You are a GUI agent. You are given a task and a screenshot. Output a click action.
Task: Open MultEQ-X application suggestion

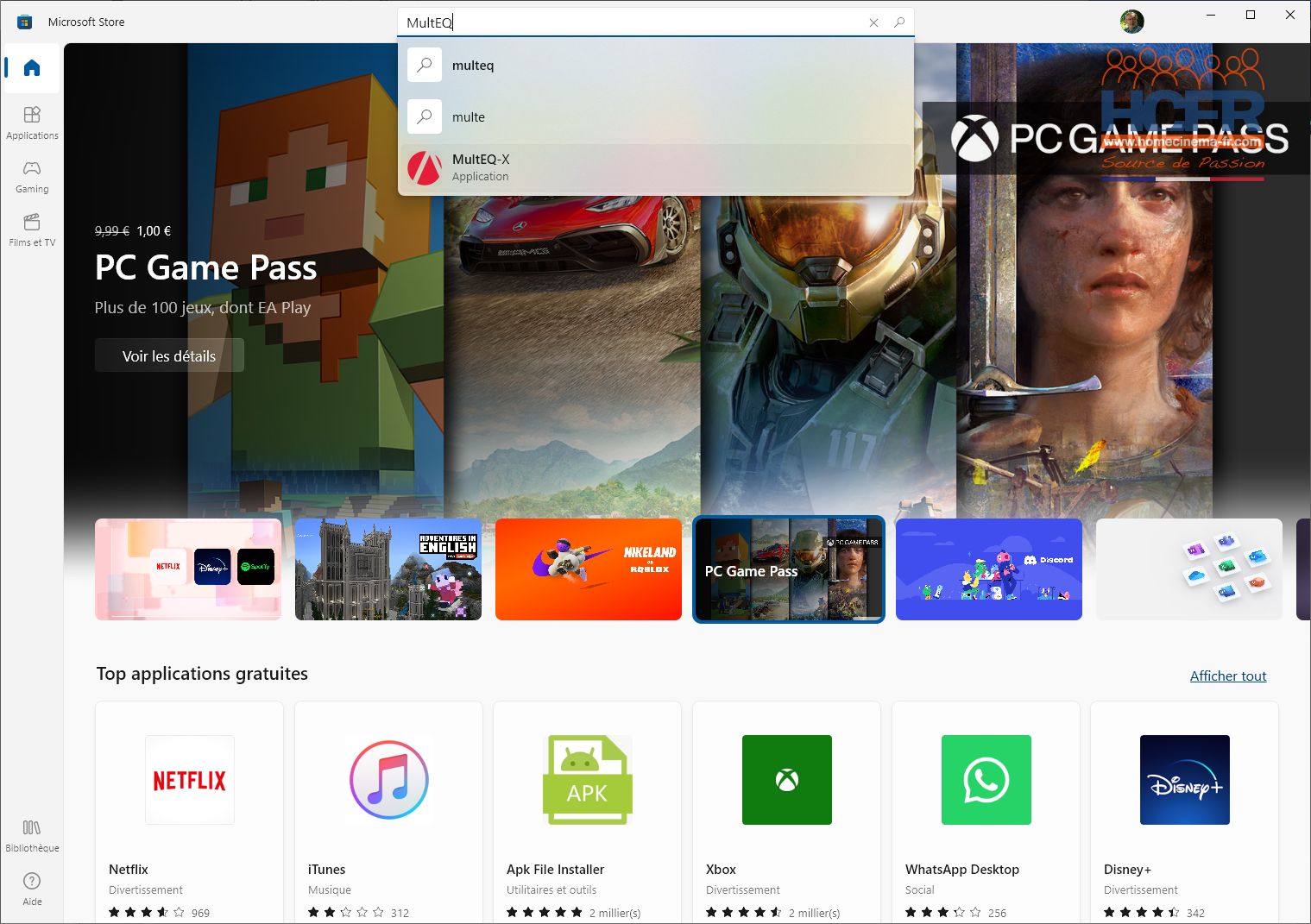click(x=656, y=168)
